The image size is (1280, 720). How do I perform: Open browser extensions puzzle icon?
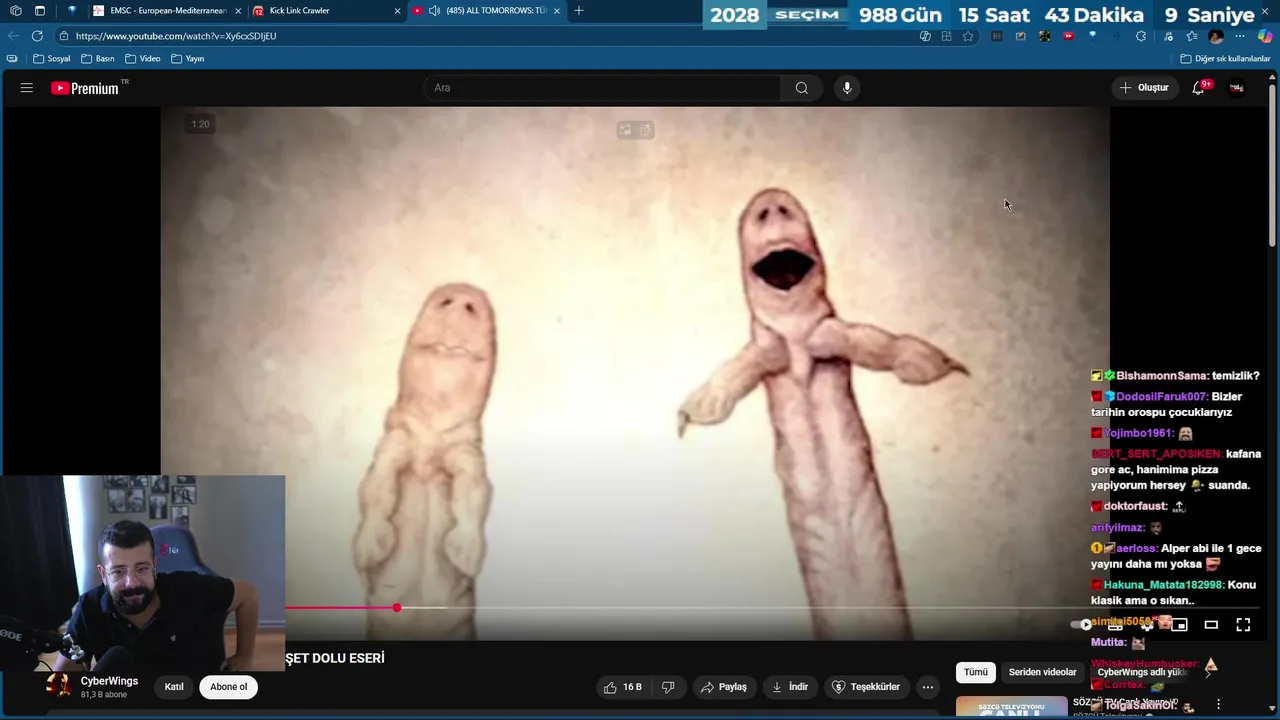[1141, 36]
